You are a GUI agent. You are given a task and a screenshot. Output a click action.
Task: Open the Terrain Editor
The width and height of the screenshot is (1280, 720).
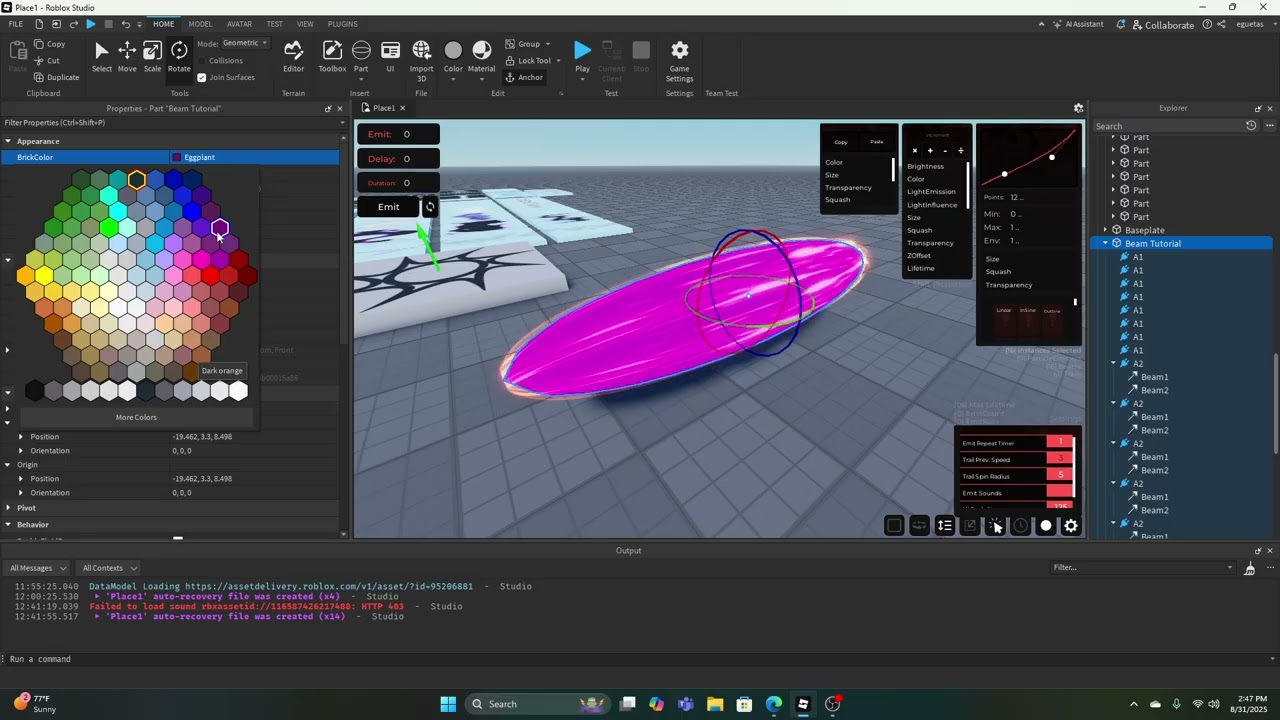coord(293,57)
